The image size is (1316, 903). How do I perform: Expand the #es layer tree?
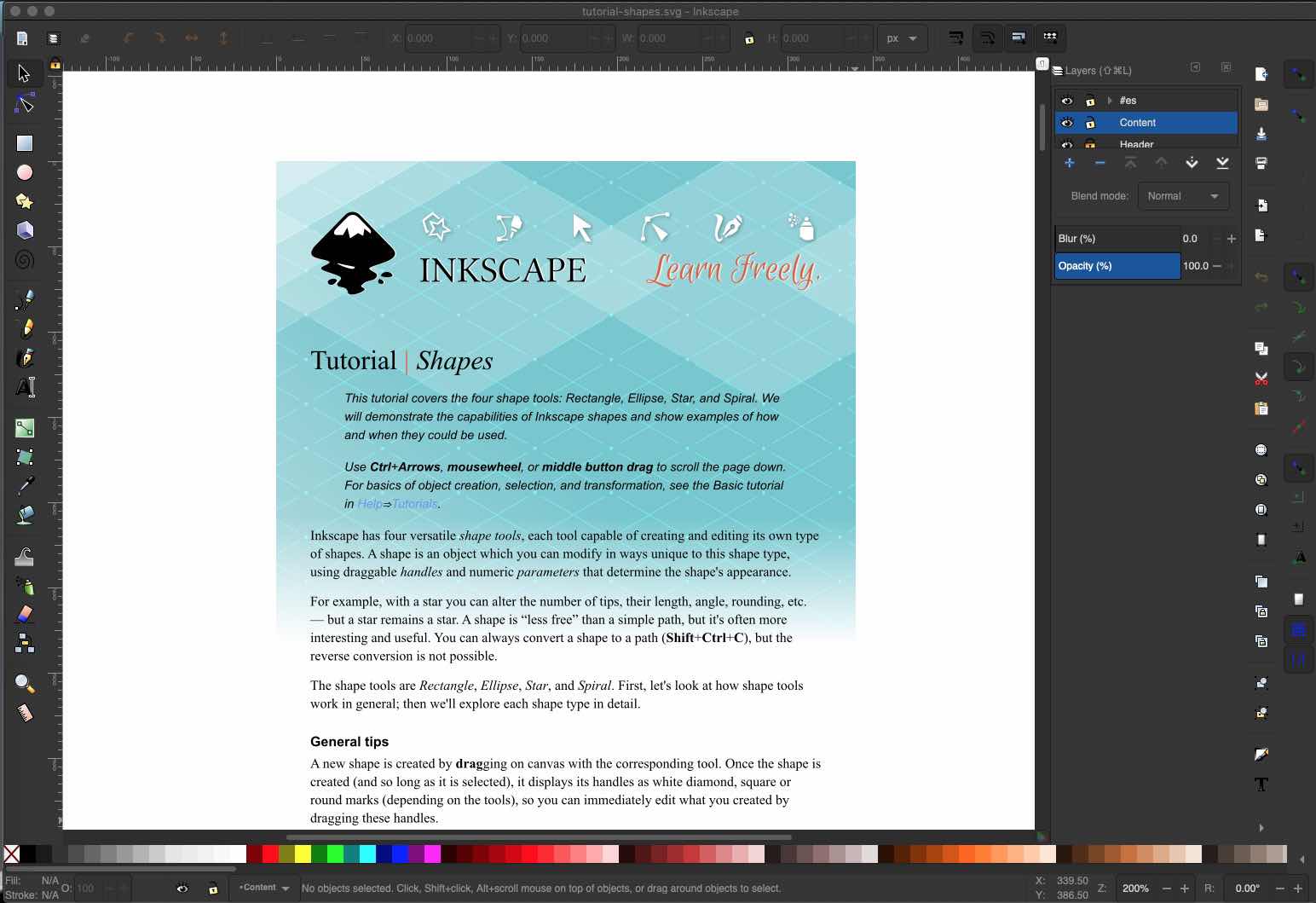[x=1110, y=101]
